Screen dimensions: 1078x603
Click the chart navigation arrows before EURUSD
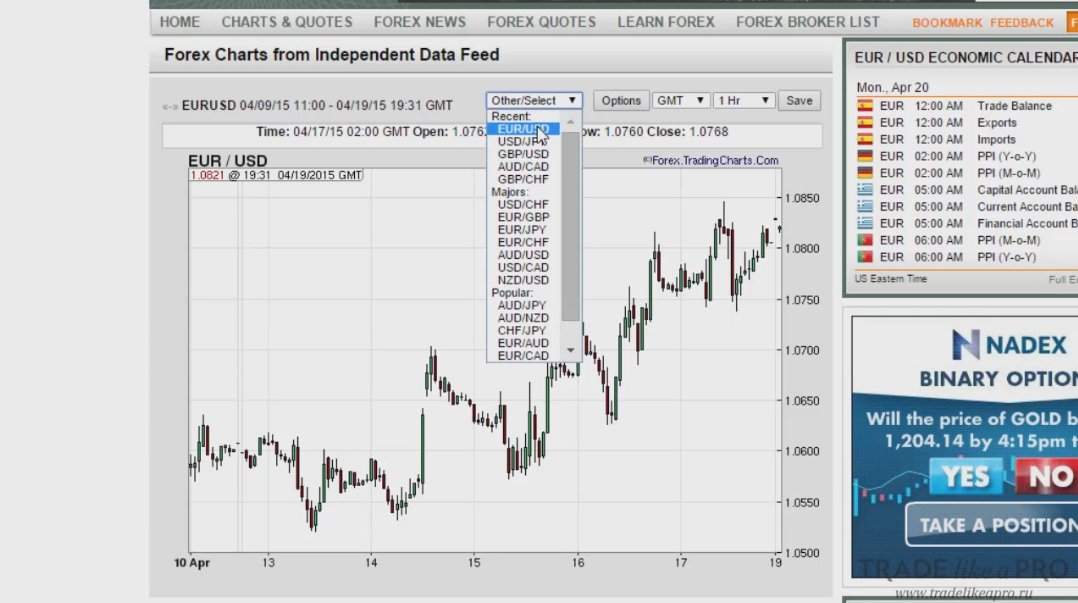[171, 106]
